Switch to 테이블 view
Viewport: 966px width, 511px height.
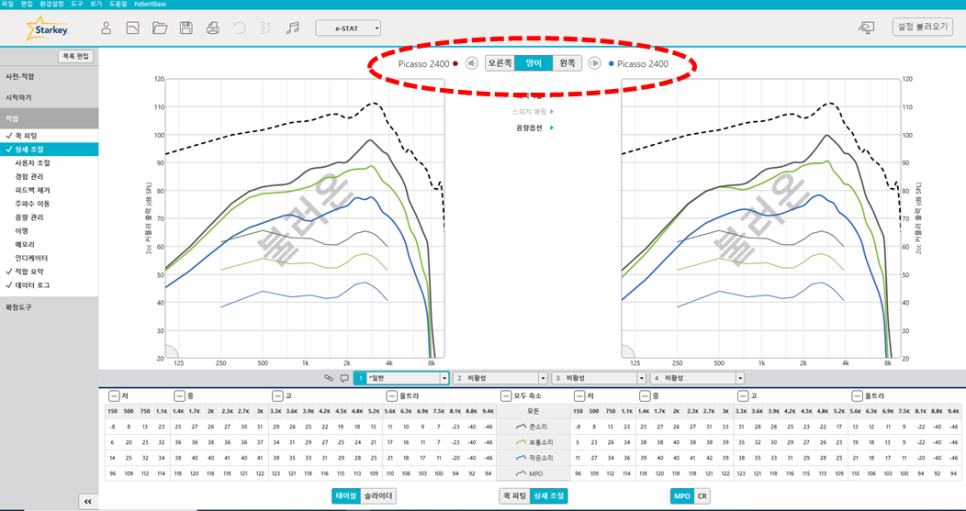pyautogui.click(x=346, y=496)
